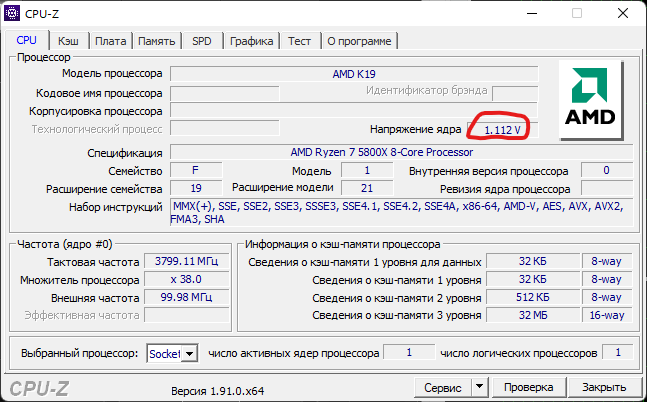
Task: Click the 3799.11 МГц clock speed value
Action: click(x=187, y=261)
